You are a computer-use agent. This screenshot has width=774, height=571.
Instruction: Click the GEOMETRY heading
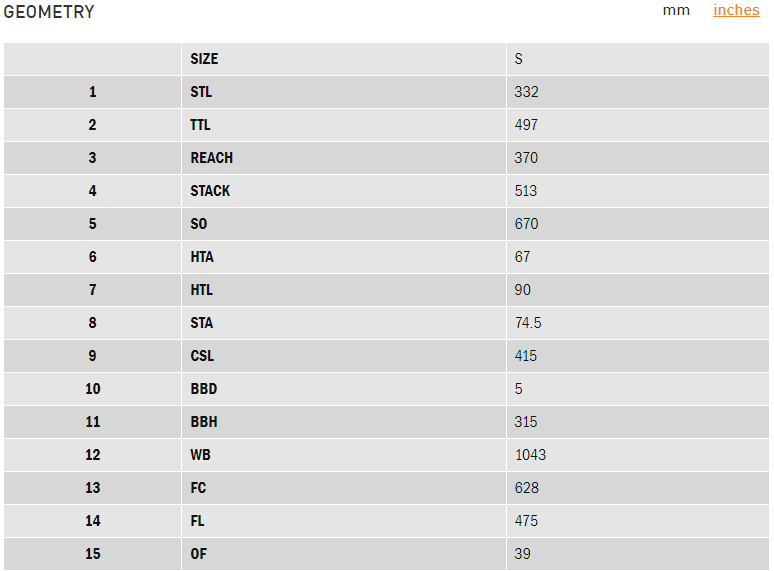point(49,12)
